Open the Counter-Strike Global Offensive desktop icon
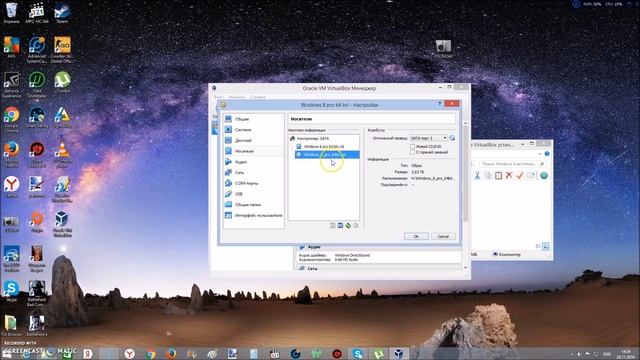 coord(62,49)
